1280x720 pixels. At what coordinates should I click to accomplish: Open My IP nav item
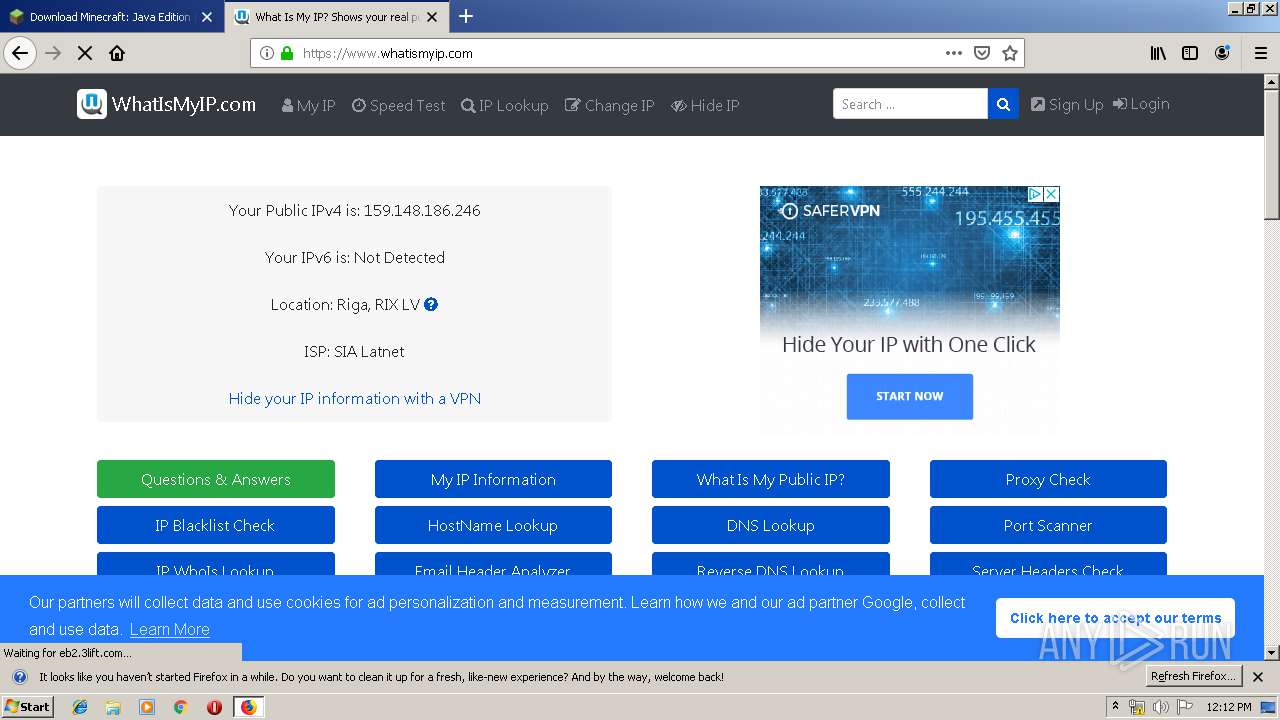coord(308,105)
